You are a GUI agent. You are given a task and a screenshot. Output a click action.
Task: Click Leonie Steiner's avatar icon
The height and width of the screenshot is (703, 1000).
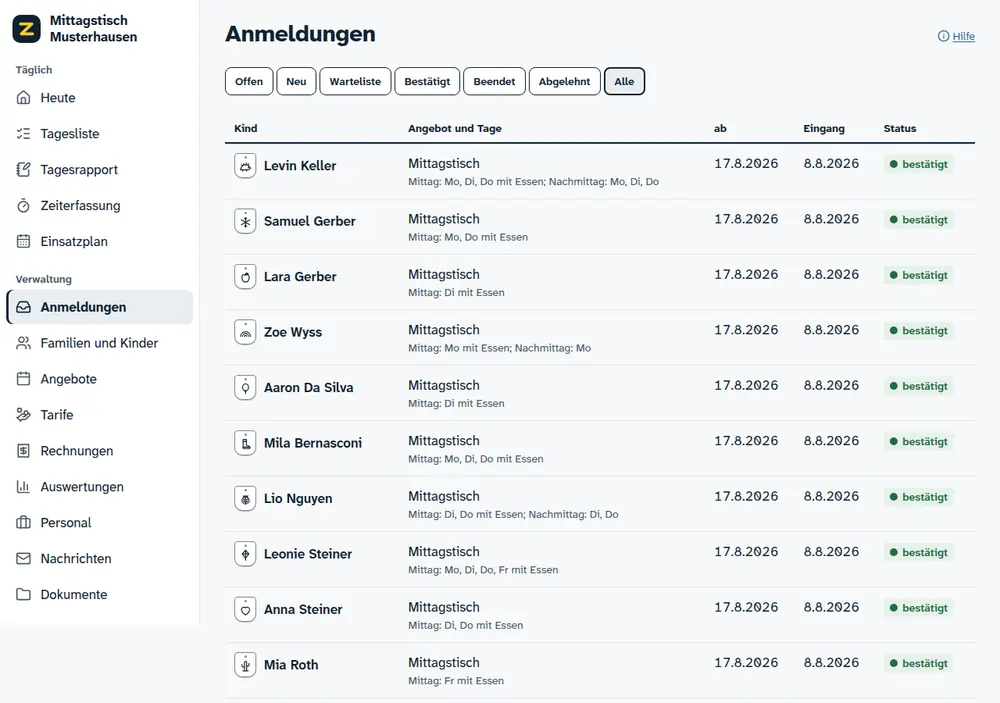[246, 554]
